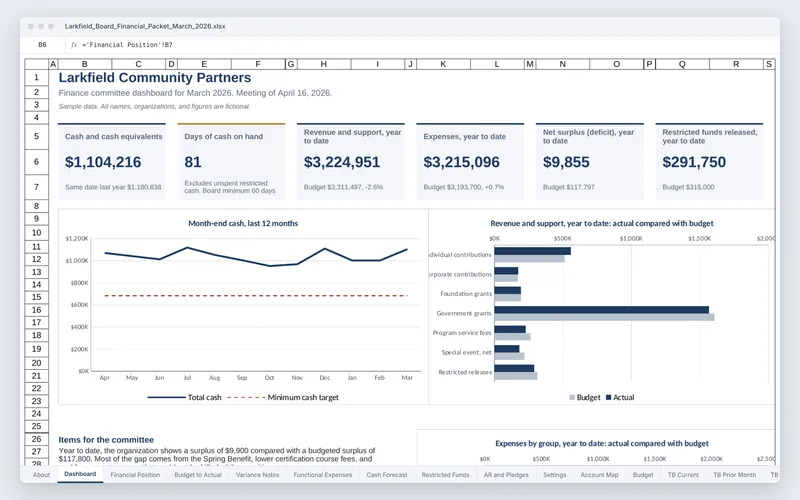Open TB Prior Month tab
800x500 pixels.
734,474
